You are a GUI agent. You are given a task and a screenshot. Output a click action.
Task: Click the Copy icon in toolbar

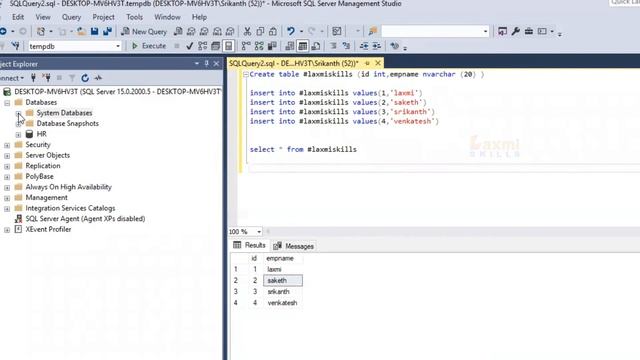[260, 31]
